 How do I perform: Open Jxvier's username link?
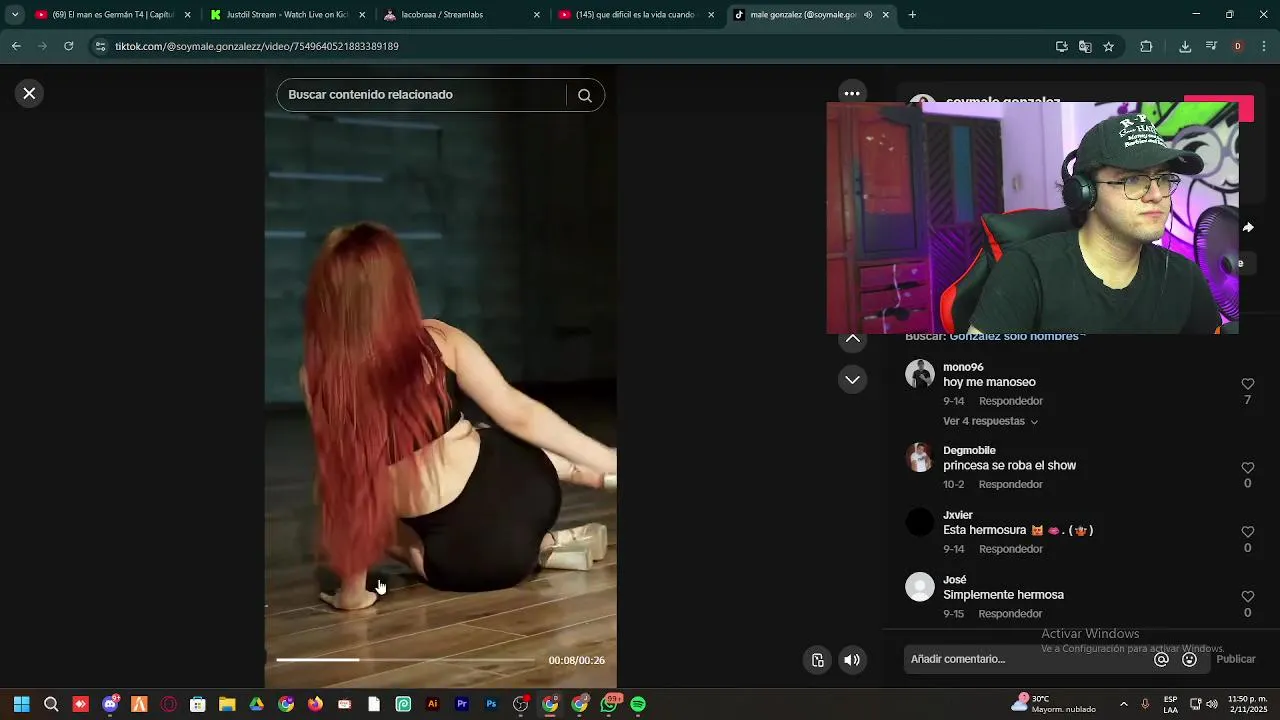pos(958,515)
